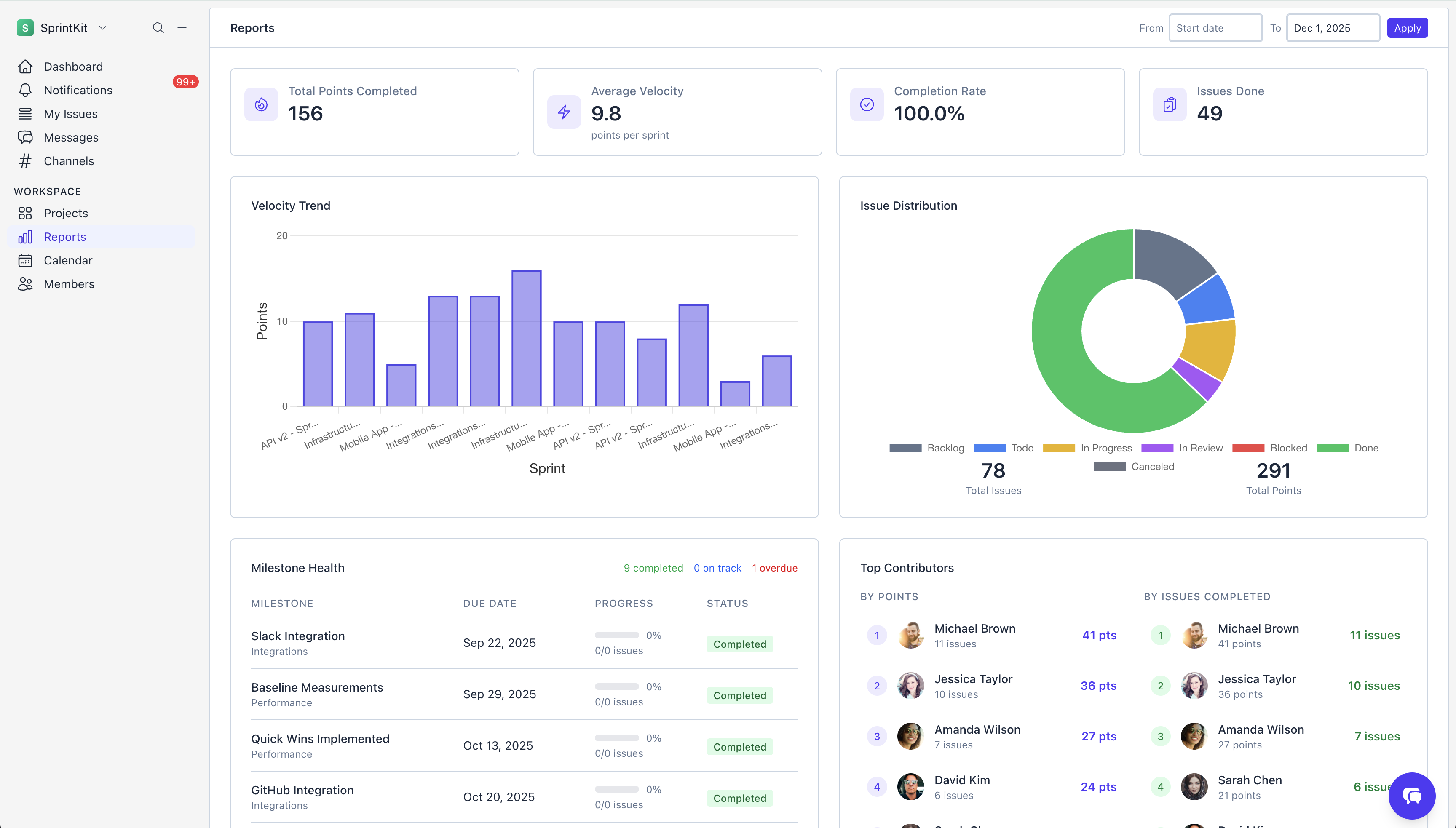Open the Calendar panel icon
The width and height of the screenshot is (1456, 828).
26,260
